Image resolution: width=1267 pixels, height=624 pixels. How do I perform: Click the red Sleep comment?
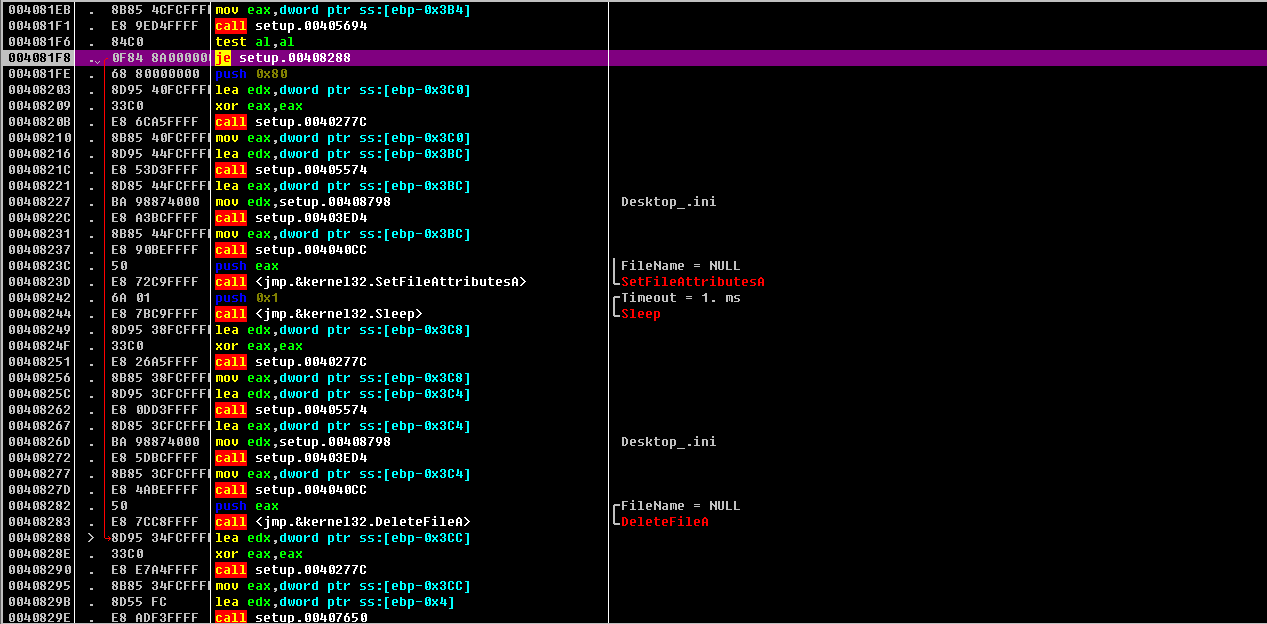pyautogui.click(x=640, y=314)
